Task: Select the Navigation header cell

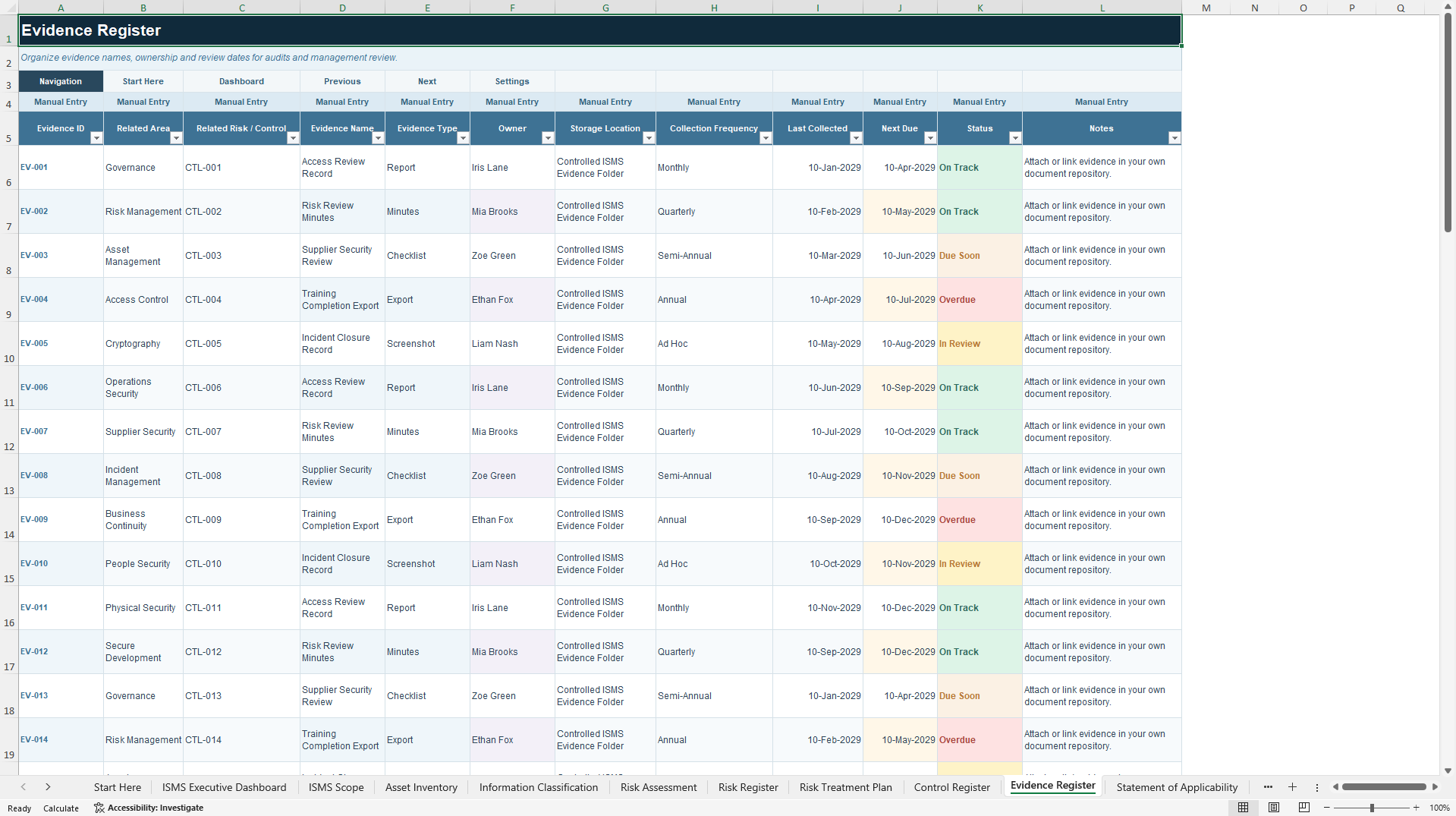Action: (x=61, y=81)
